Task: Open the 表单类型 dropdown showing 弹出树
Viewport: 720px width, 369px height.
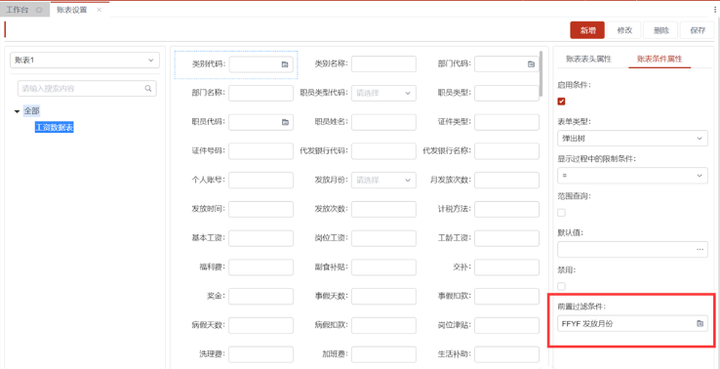Action: (x=632, y=138)
